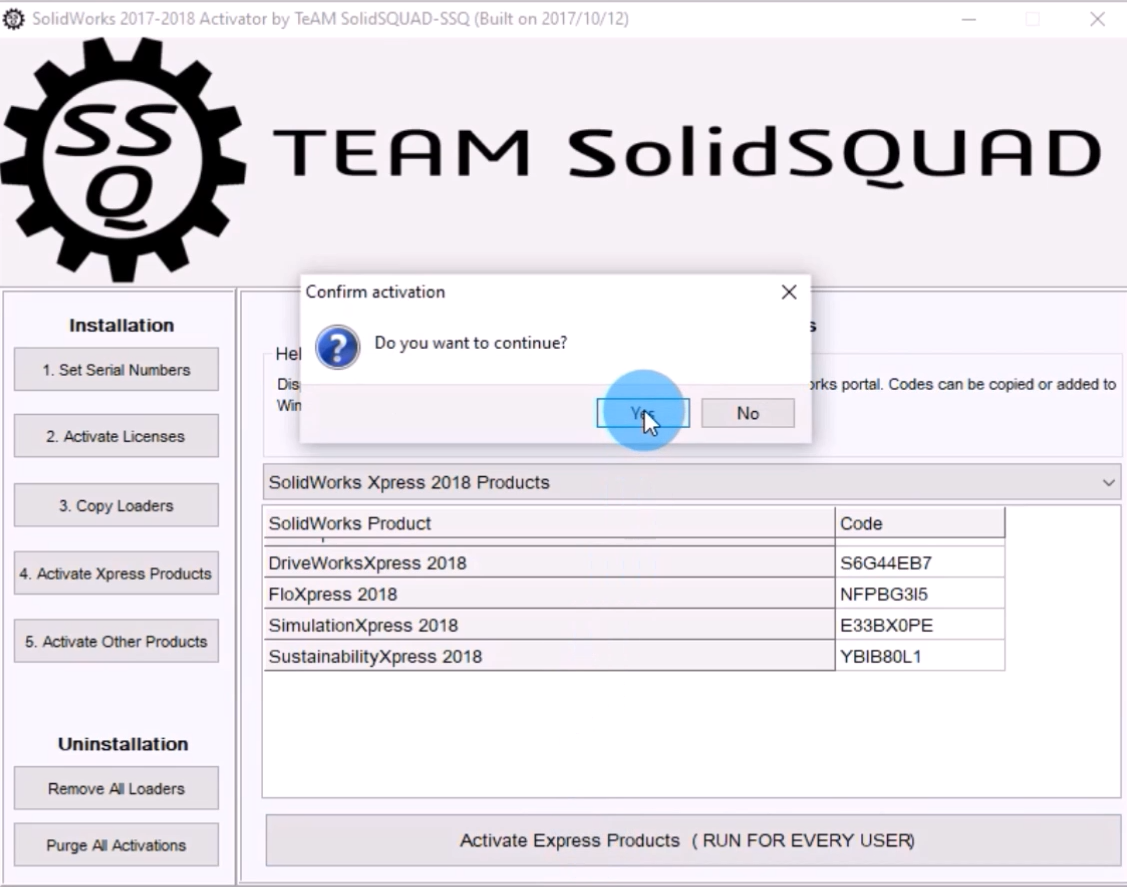The image size is (1127, 887).
Task: Click the SolidWorks Product column header
Action: point(549,523)
